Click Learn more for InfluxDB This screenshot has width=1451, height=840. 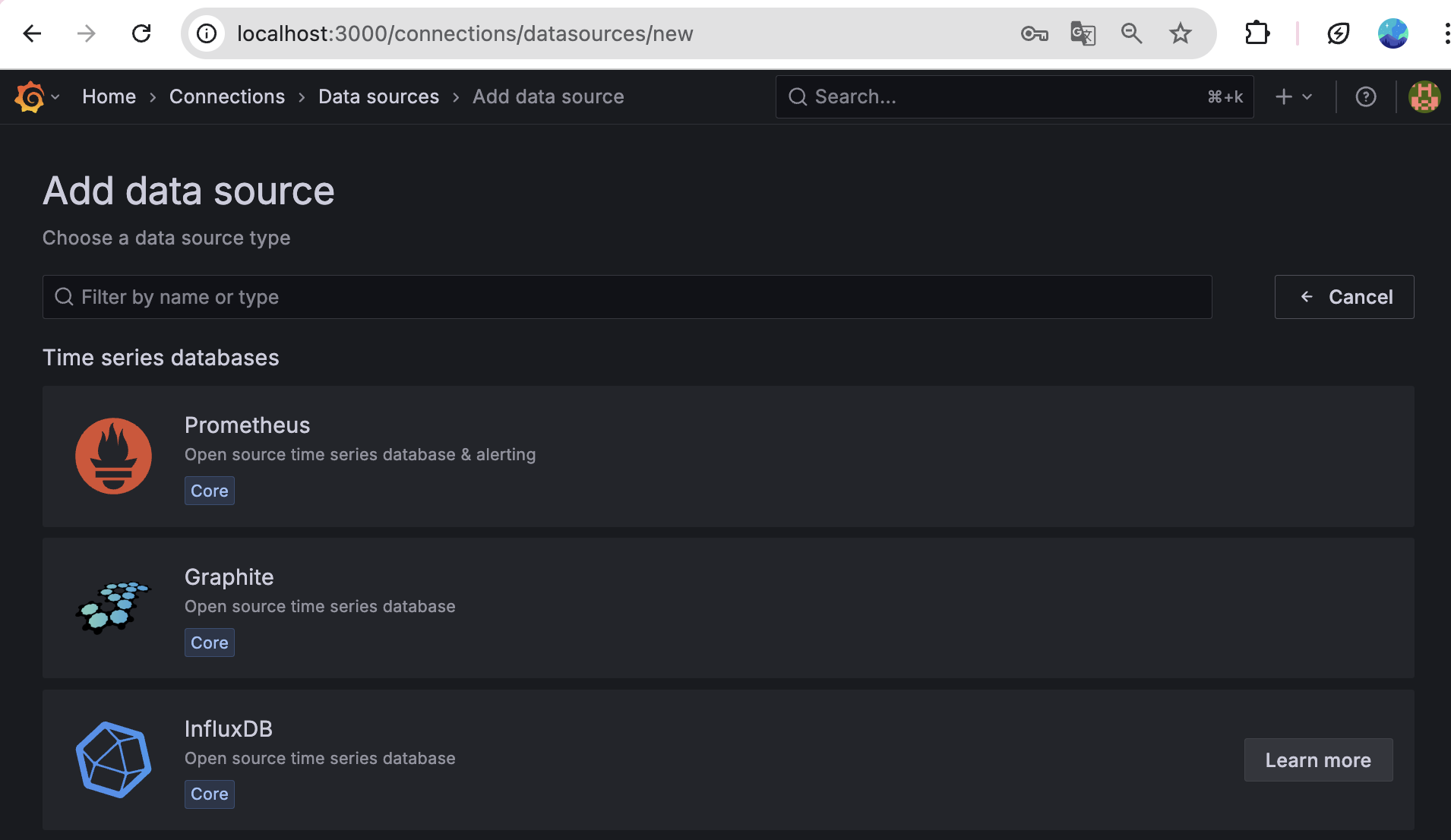1318,760
